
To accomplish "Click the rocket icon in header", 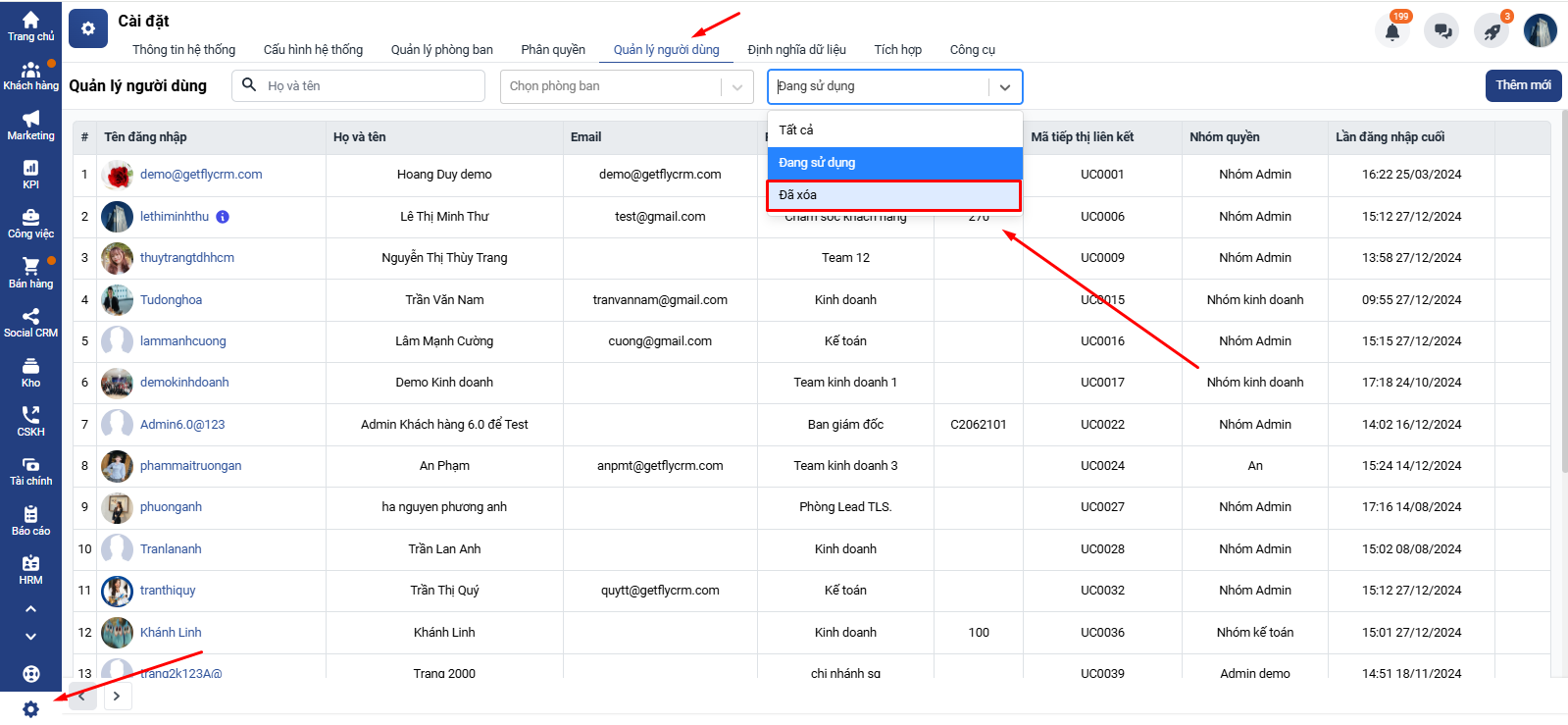I will (1492, 31).
